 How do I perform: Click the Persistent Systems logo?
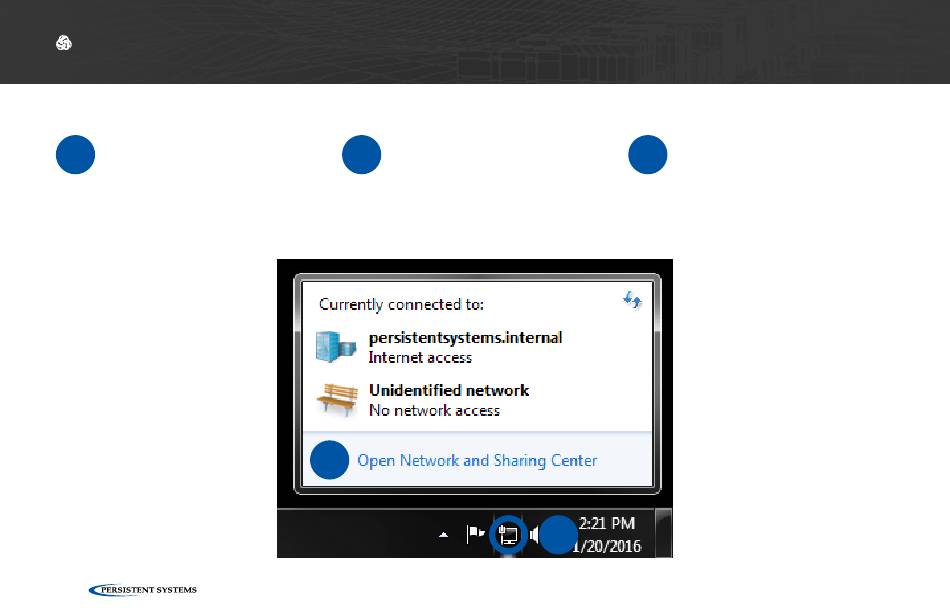coord(143,590)
